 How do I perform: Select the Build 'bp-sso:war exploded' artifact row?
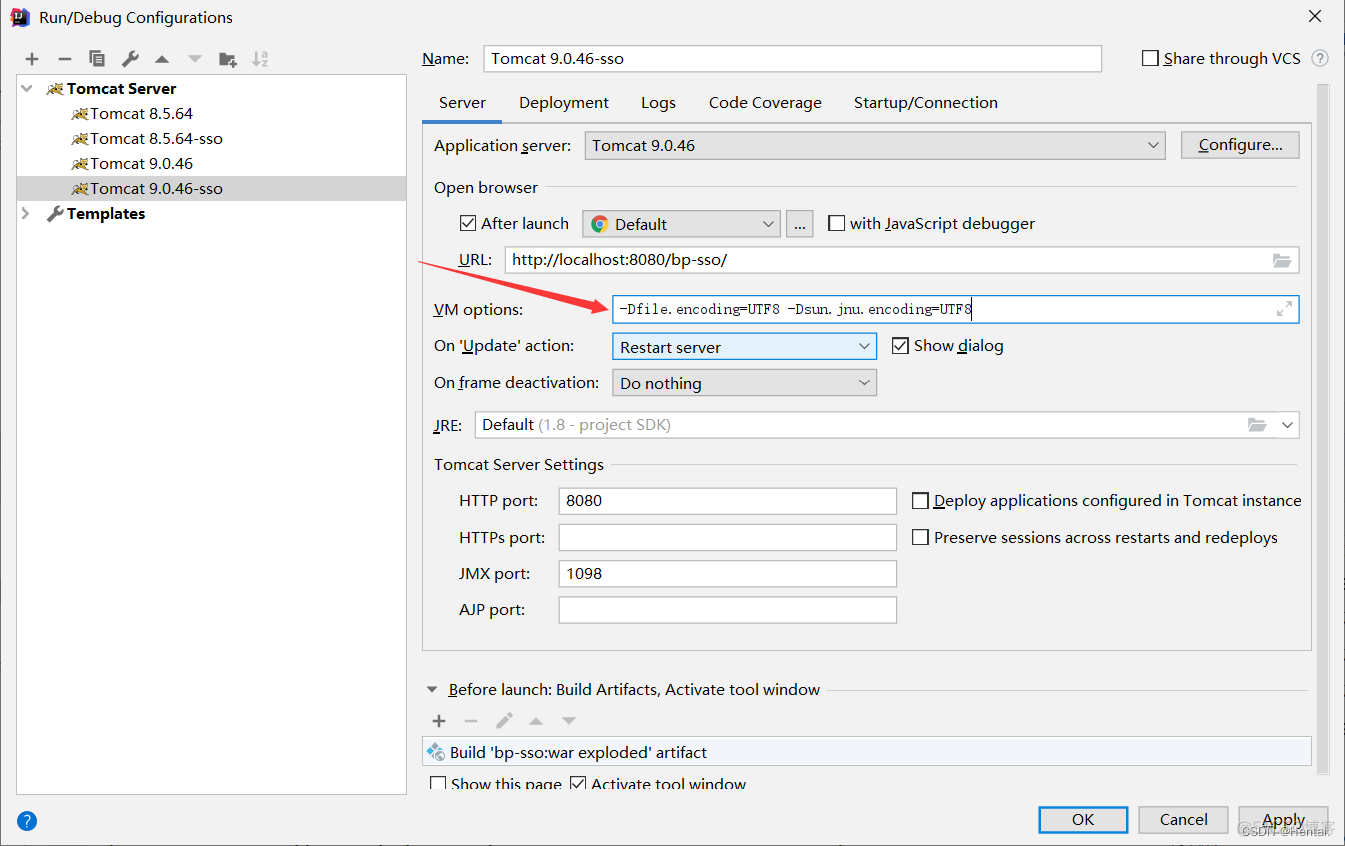867,752
